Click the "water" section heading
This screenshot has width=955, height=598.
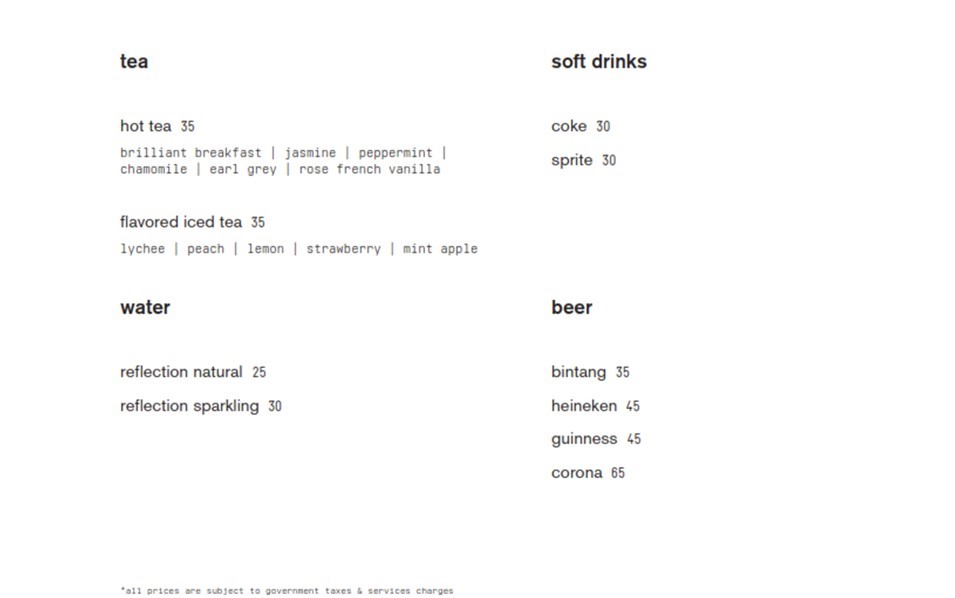pos(145,308)
